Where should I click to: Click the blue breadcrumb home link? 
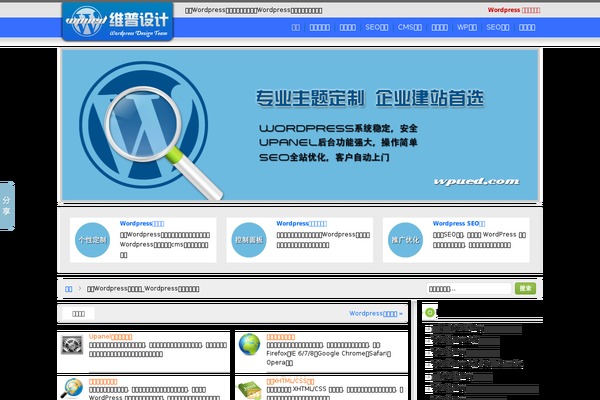tap(68, 289)
